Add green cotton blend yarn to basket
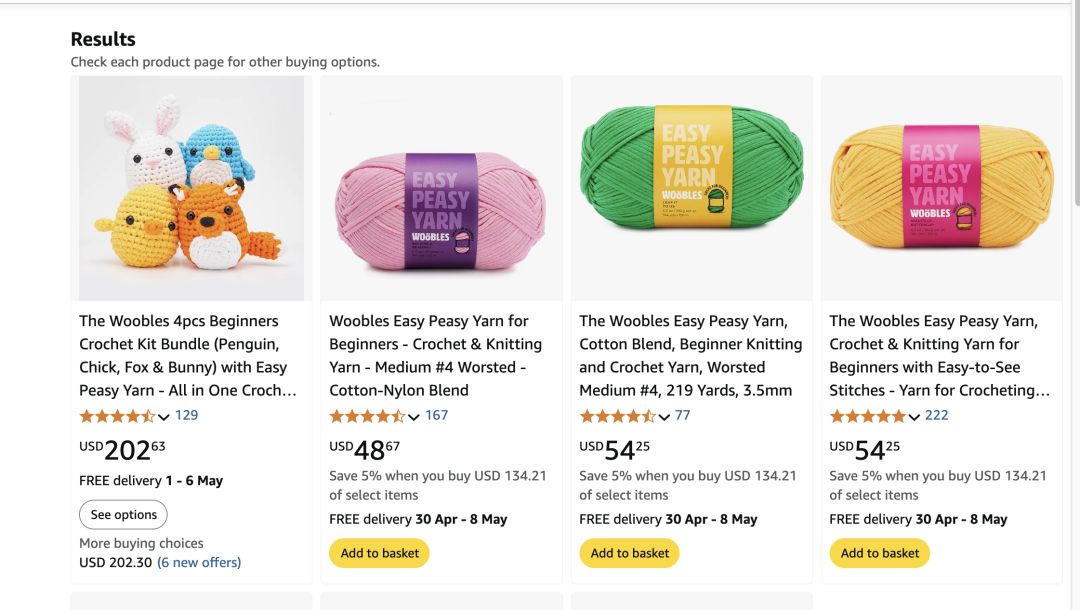 630,553
